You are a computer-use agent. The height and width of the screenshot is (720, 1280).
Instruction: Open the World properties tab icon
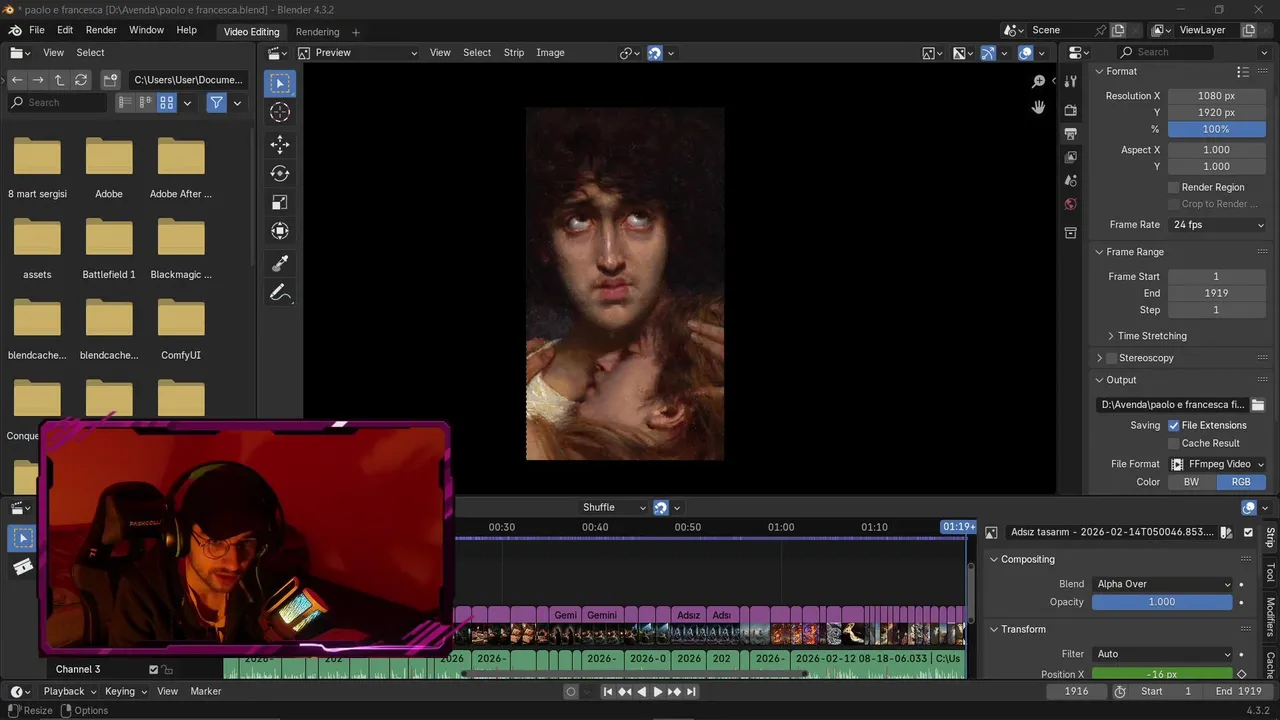point(1071,204)
